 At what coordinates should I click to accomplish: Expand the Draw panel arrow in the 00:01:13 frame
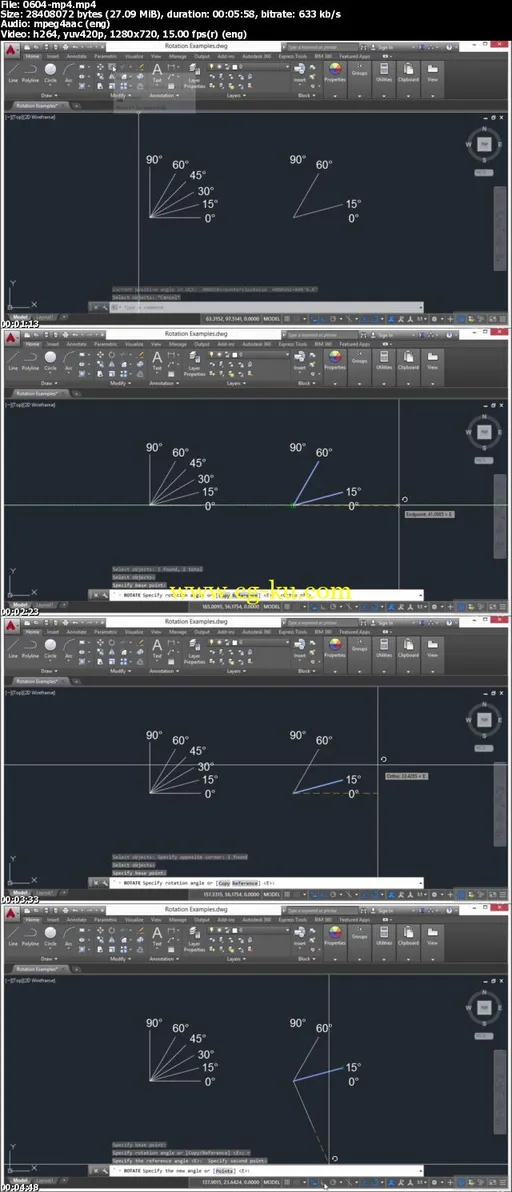56,96
